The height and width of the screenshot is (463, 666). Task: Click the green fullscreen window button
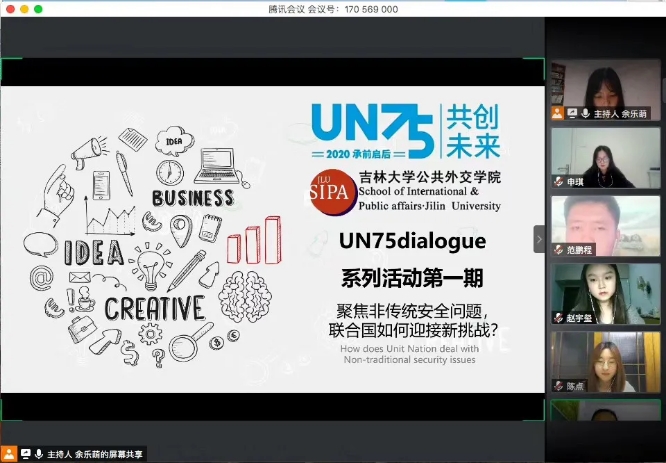(38, 9)
